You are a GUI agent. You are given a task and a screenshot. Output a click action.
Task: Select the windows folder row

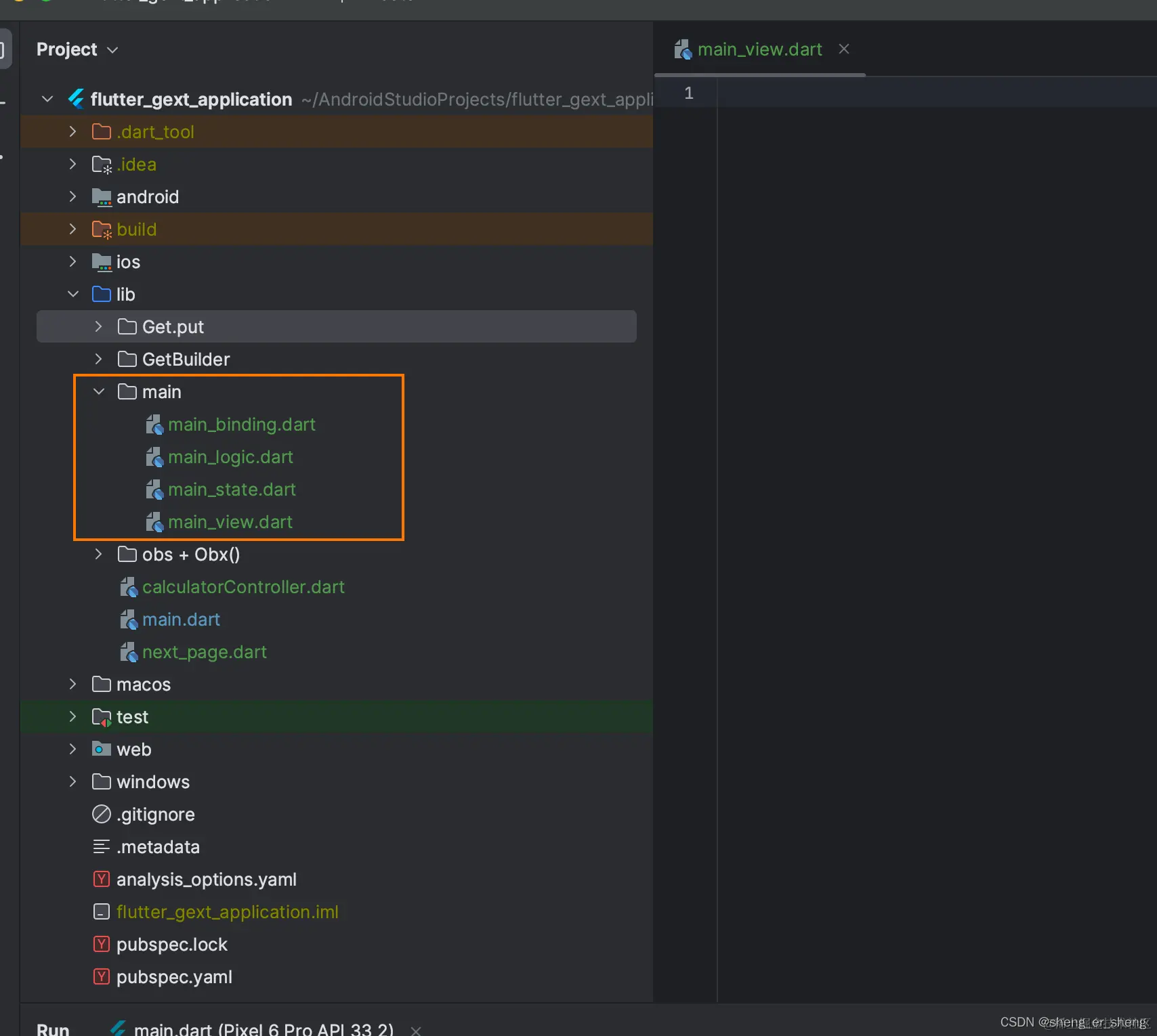pyautogui.click(x=337, y=781)
